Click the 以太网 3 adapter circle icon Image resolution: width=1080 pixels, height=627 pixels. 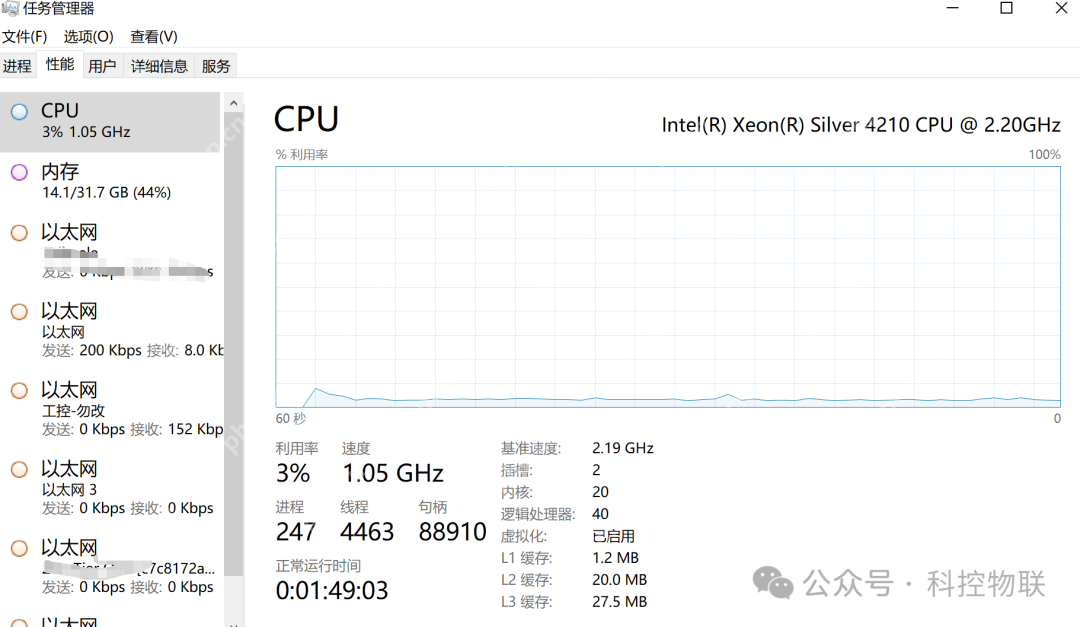(19, 469)
